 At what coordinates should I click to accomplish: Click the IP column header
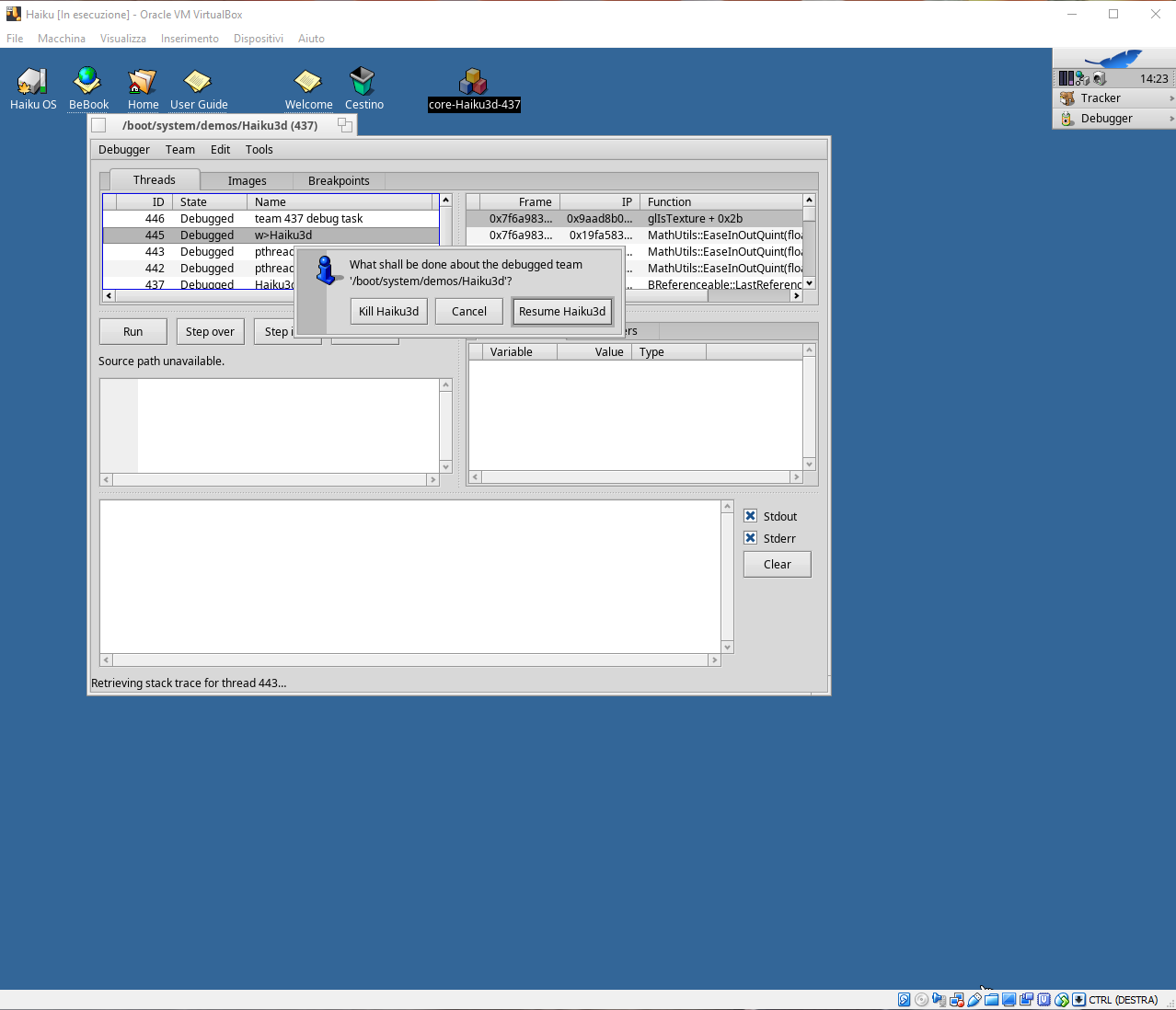(x=600, y=202)
